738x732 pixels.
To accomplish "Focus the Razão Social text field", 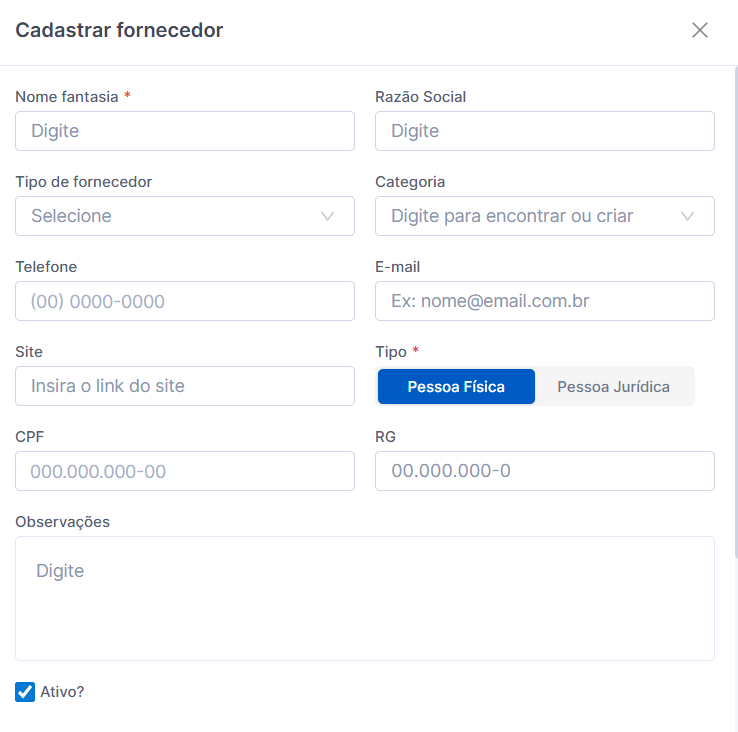I will pos(544,131).
